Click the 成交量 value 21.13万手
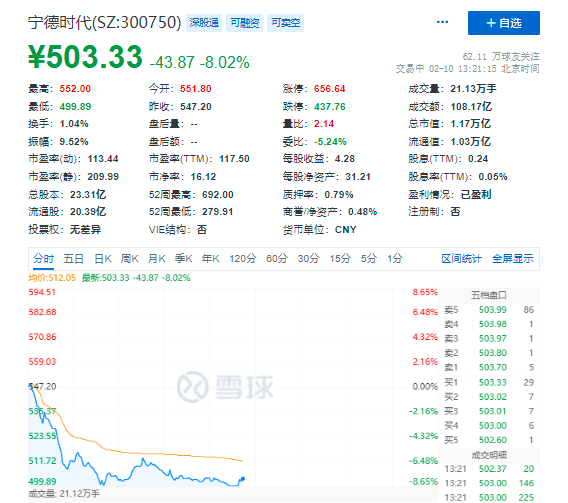 click(473, 89)
